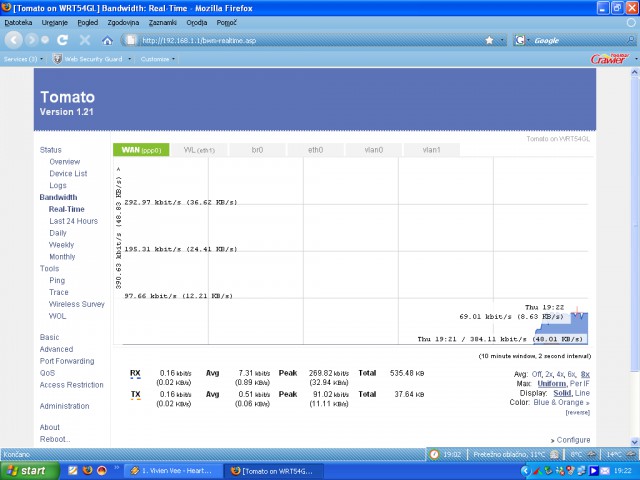Open Last 24 Hours bandwidth page
The height and width of the screenshot is (480, 640).
pos(73,221)
